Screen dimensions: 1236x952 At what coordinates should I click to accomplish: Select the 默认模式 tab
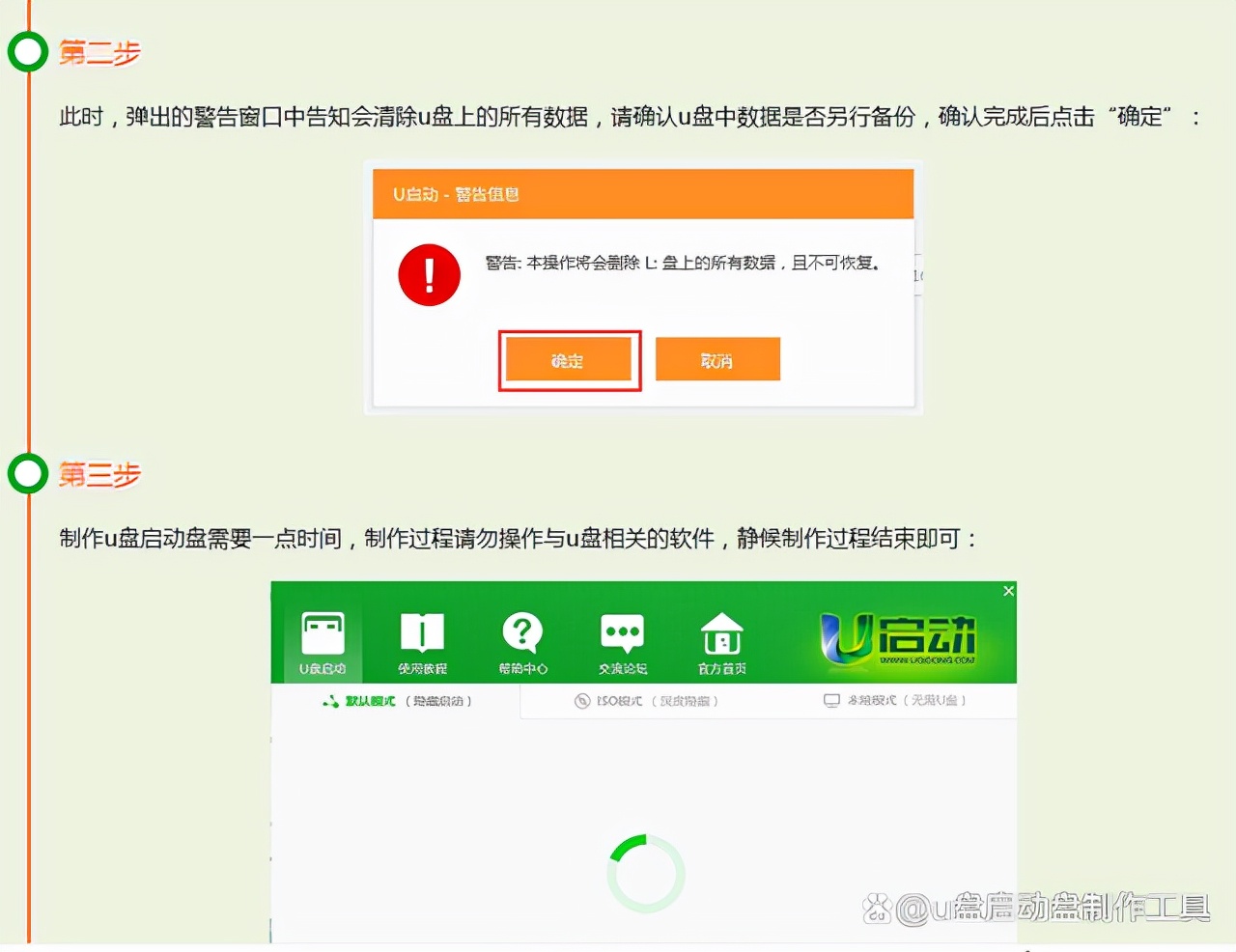pyautogui.click(x=397, y=701)
